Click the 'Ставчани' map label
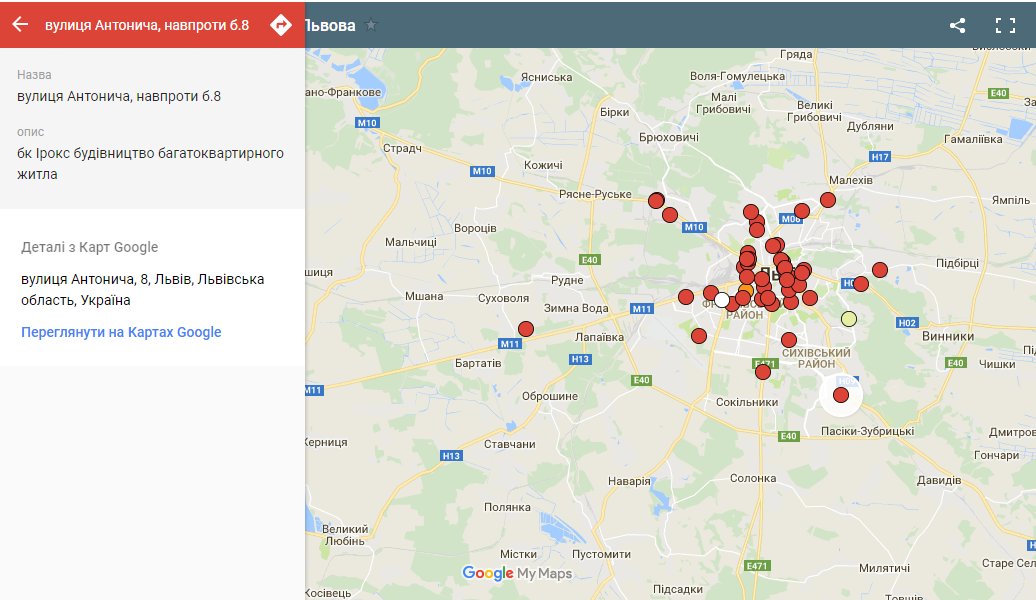Viewport: 1036px width, 600px height. pos(509,444)
